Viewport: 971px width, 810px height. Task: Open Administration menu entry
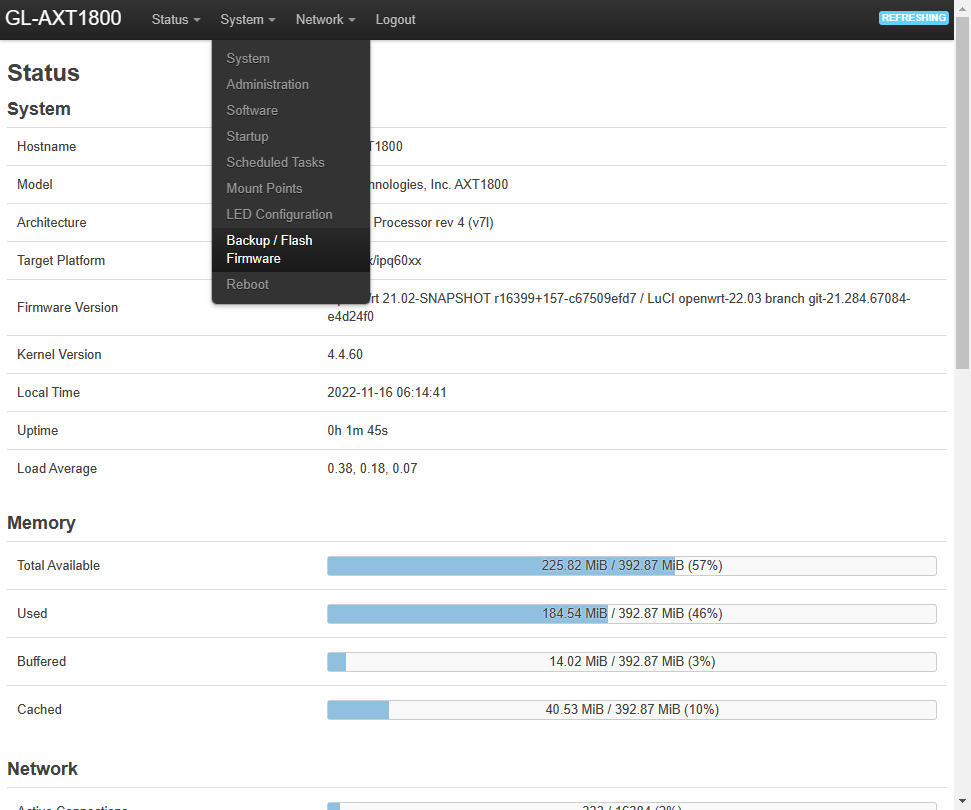(290, 84)
